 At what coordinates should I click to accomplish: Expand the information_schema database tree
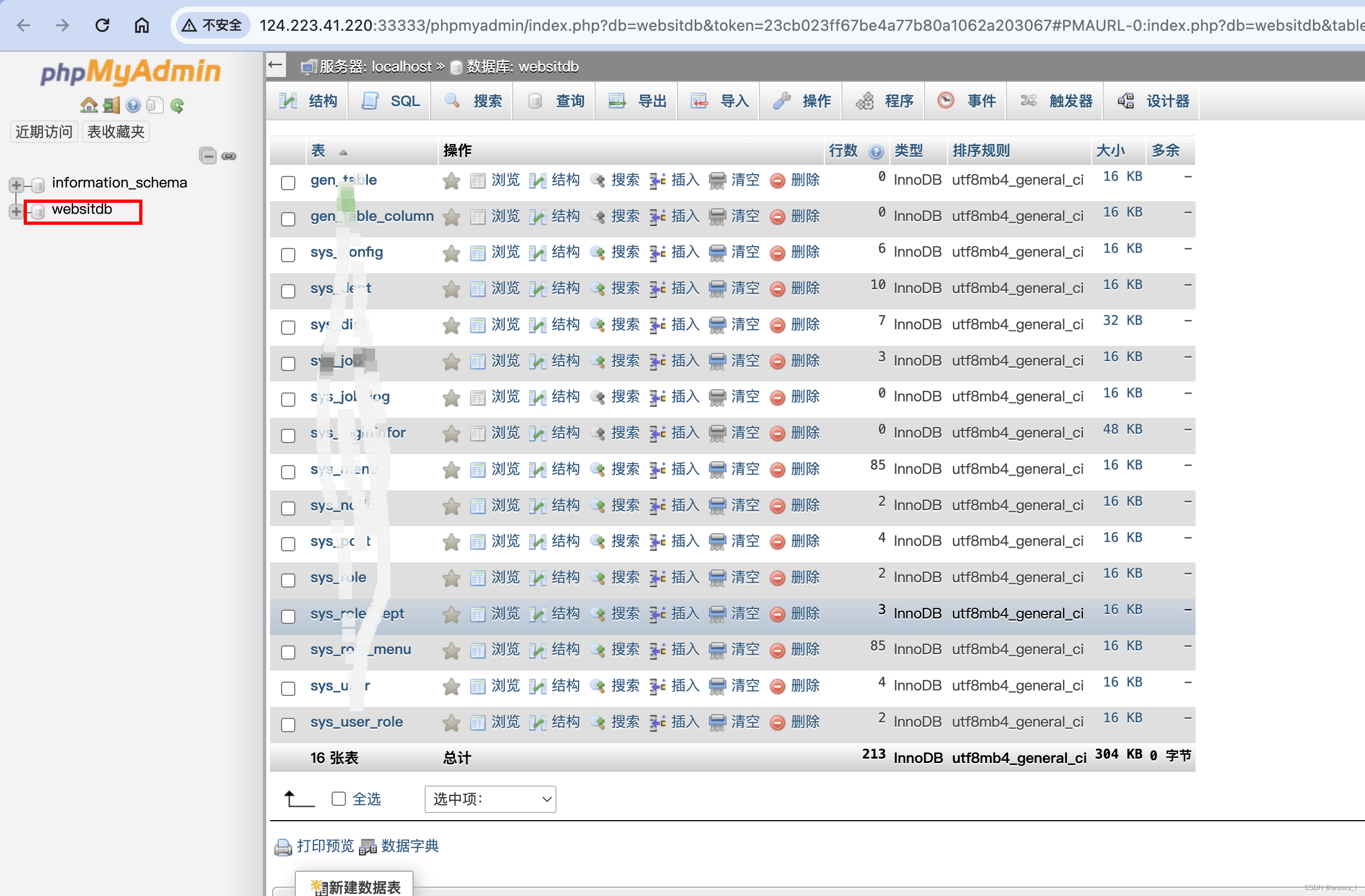[16, 185]
